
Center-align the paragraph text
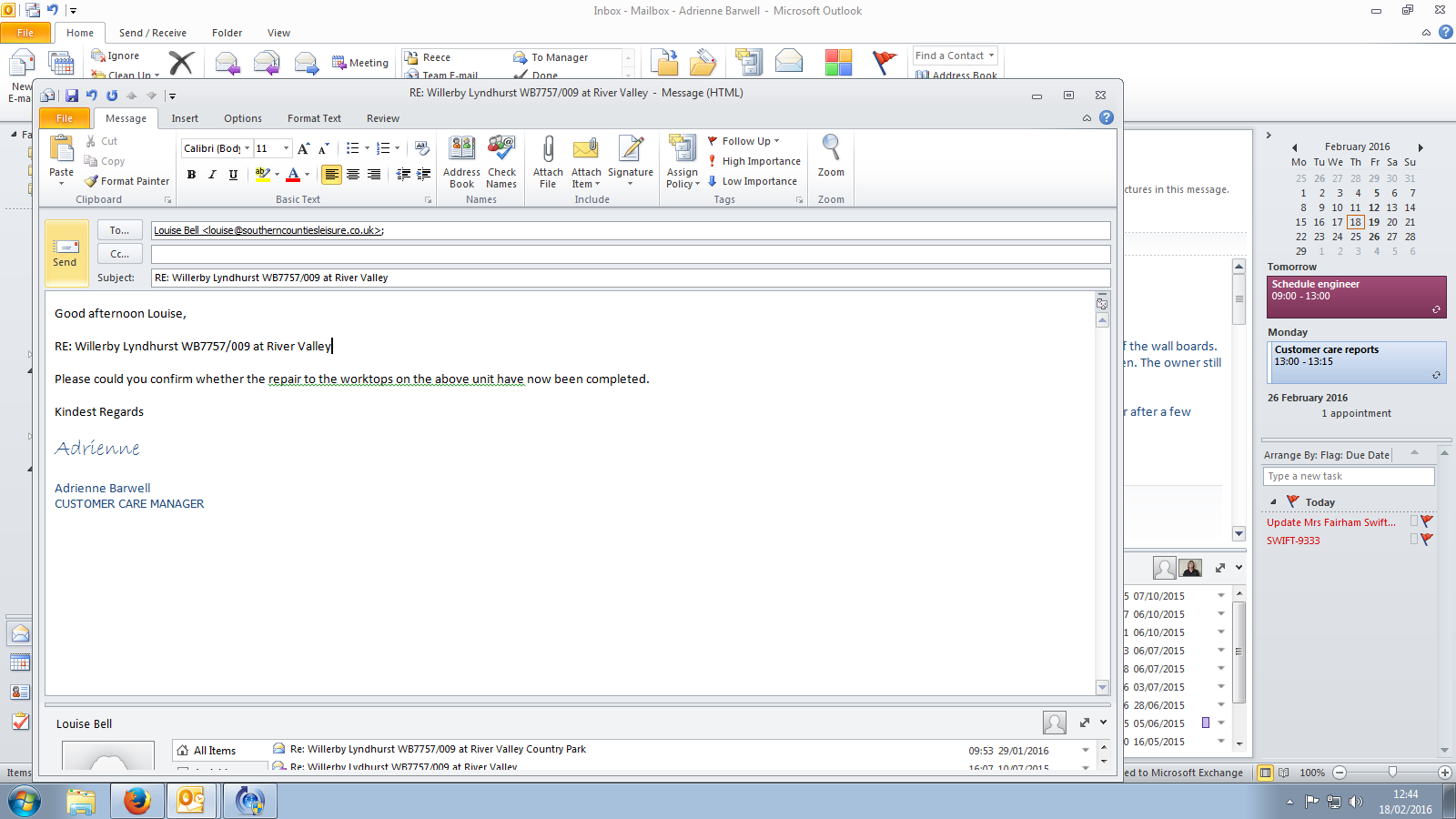point(353,174)
